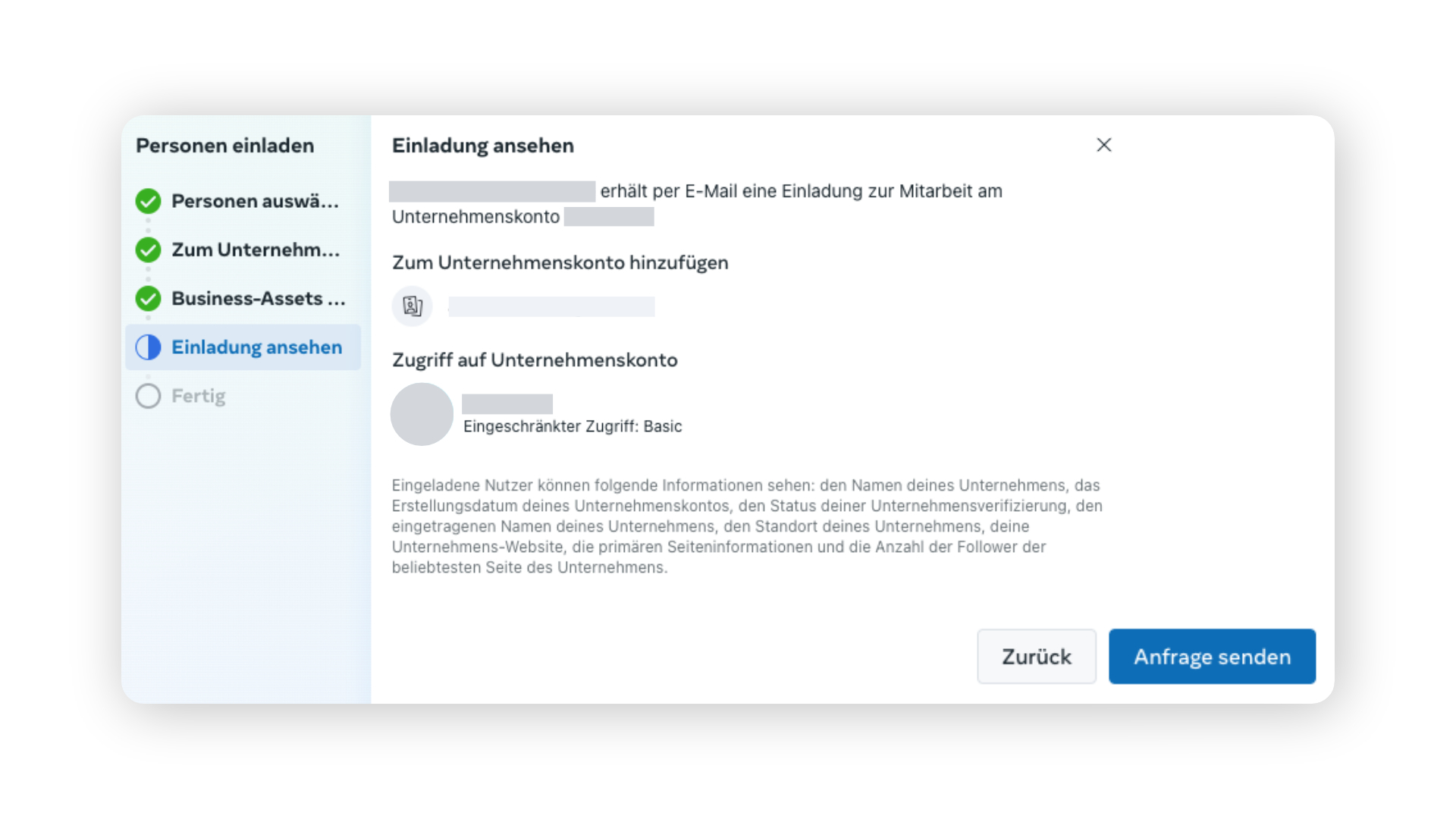Click the Anfrage senden button
The image size is (1456, 819).
pyautogui.click(x=1212, y=657)
